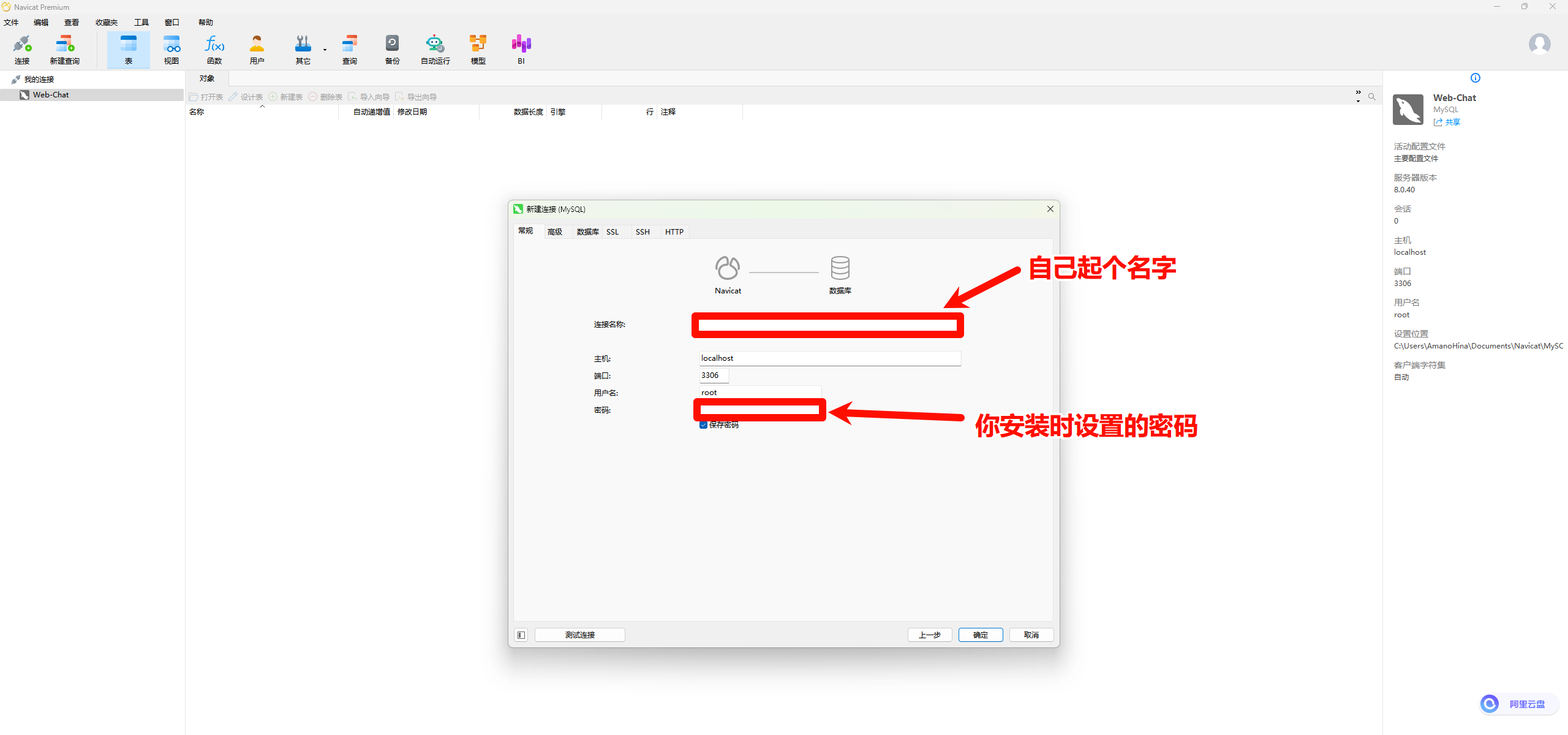1568x735 pixels.
Task: Toggle the 保存密码 checkbox
Action: click(x=703, y=424)
